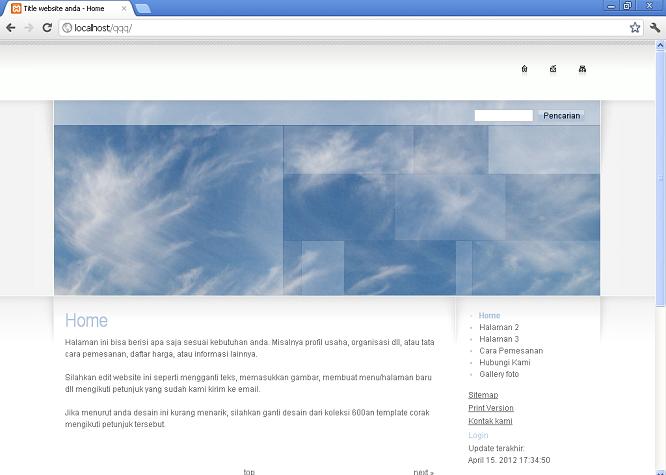666x475 pixels.
Task: Click paragraph starting 'Jika menurut anda desain'
Action: (247, 418)
